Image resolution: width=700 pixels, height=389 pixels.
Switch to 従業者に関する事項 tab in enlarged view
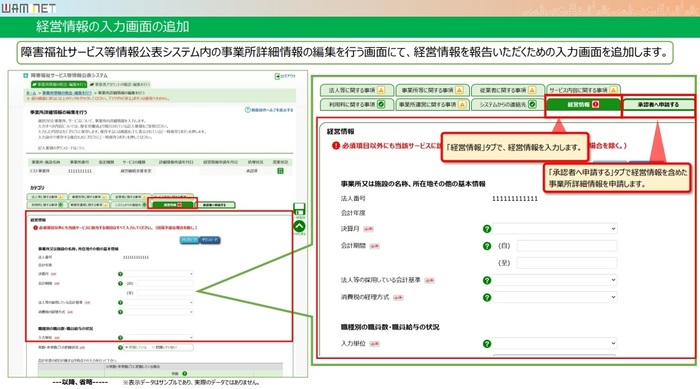tap(508, 90)
